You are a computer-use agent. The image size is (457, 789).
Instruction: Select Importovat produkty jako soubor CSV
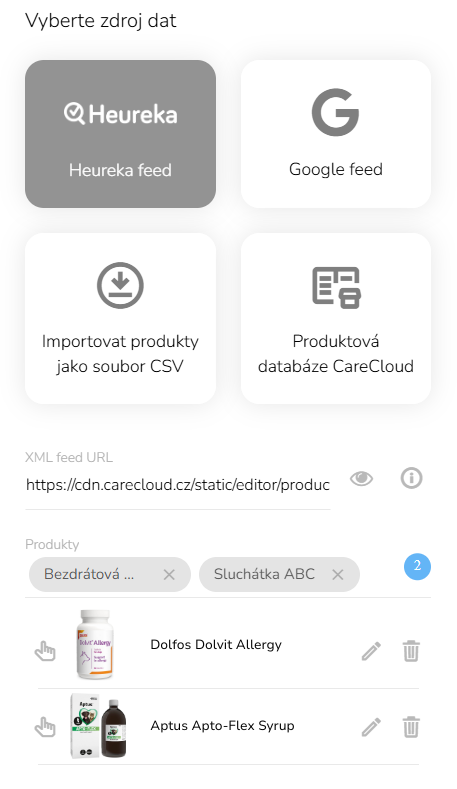coord(120,318)
